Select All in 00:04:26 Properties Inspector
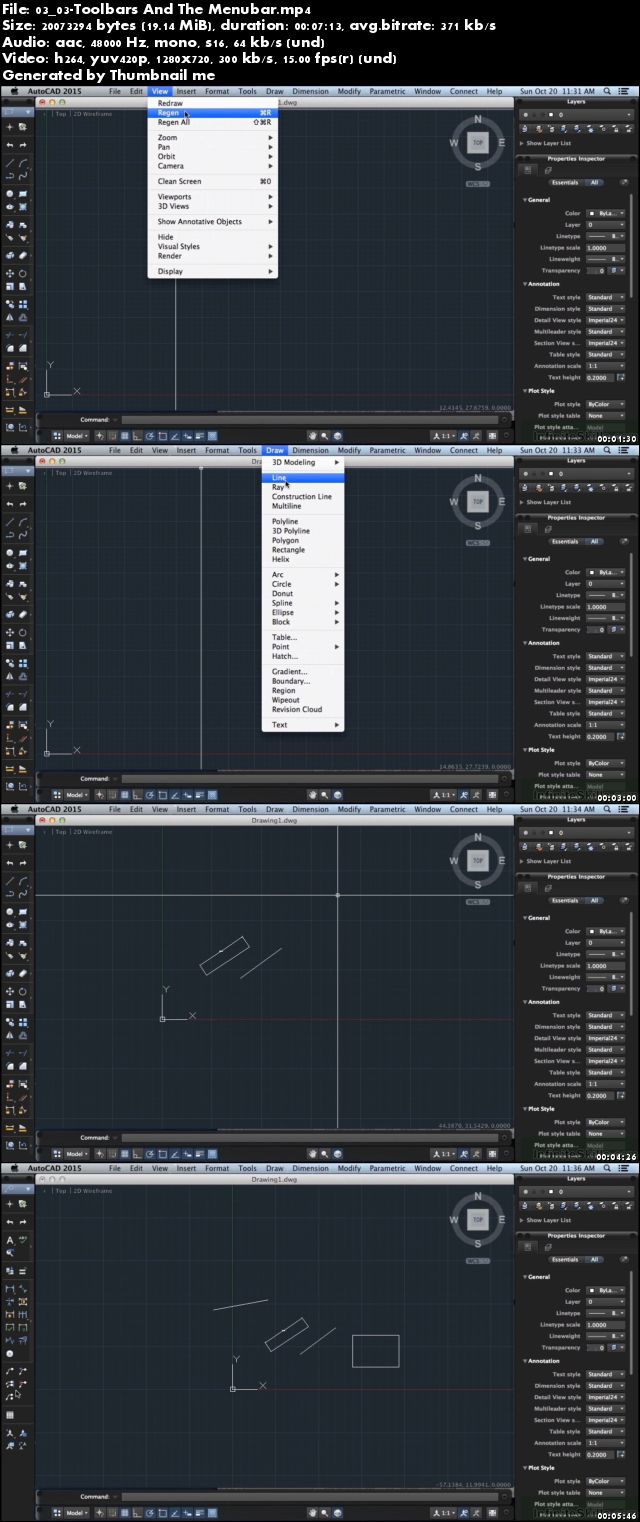Image resolution: width=640 pixels, height=1522 pixels. [594, 901]
